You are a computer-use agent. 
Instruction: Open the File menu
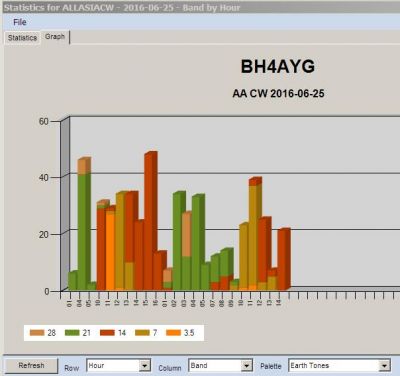[20, 22]
